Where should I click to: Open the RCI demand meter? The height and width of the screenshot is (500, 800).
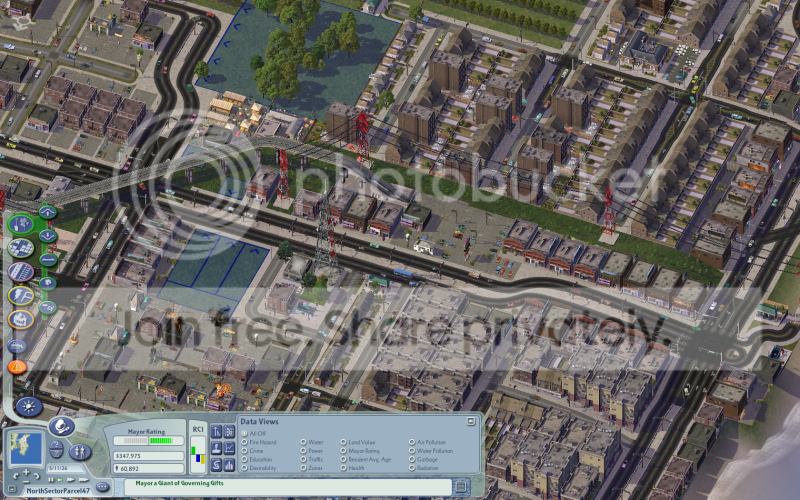coord(197,454)
